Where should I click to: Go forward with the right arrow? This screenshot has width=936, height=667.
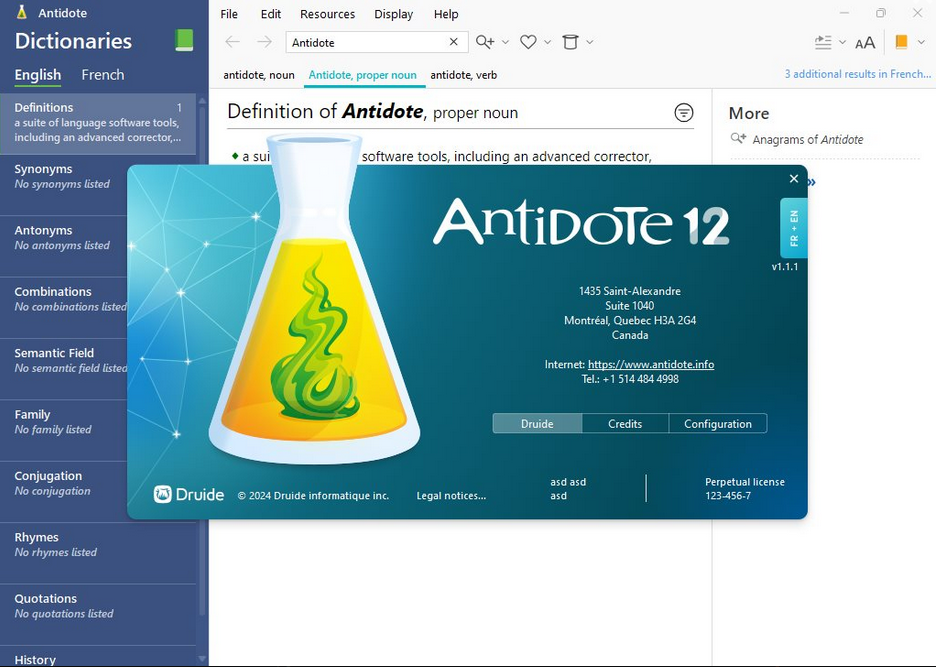[x=264, y=42]
